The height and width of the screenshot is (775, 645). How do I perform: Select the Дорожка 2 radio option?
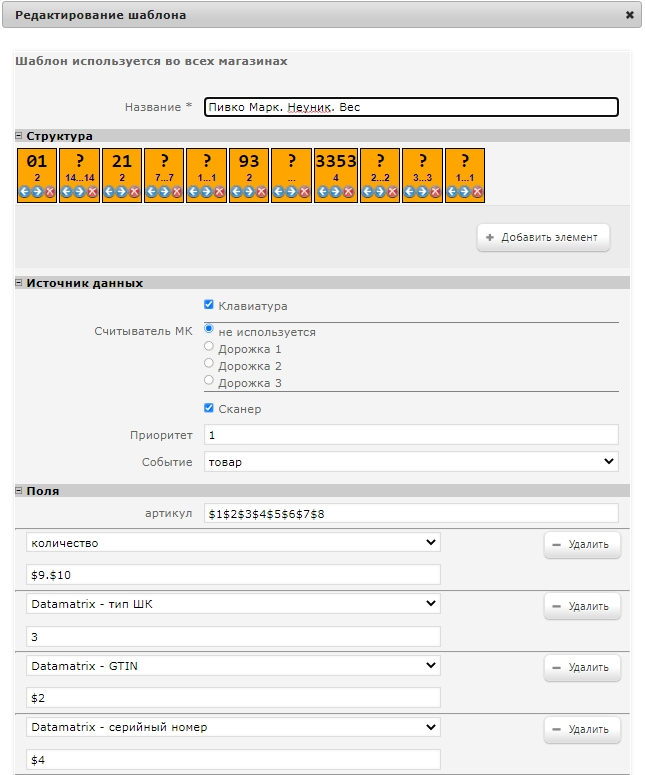tap(209, 363)
